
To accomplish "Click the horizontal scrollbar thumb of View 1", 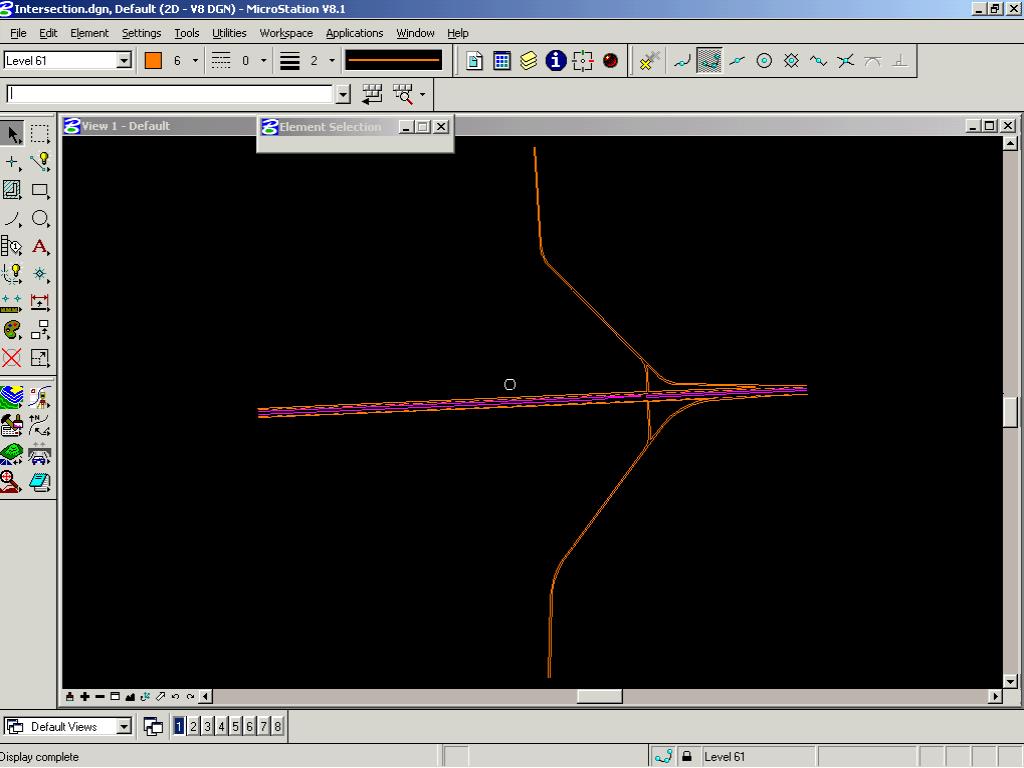I will [600, 697].
